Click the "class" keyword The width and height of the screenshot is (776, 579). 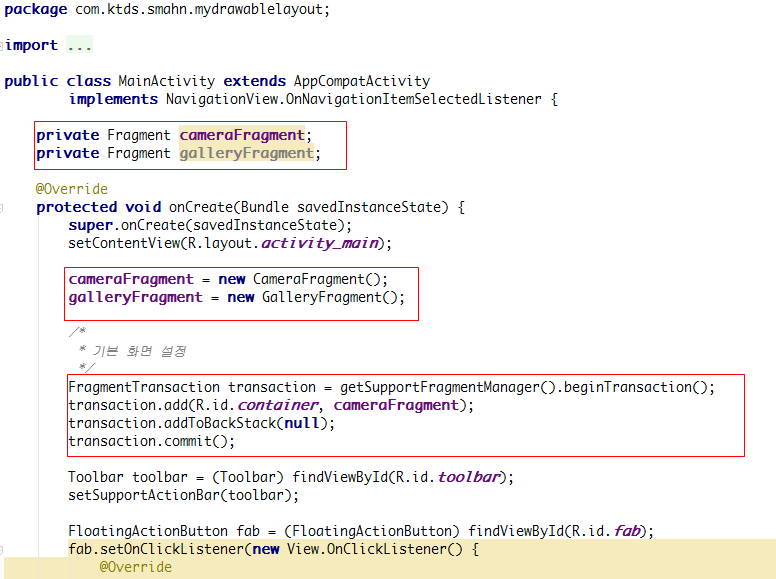click(x=89, y=81)
